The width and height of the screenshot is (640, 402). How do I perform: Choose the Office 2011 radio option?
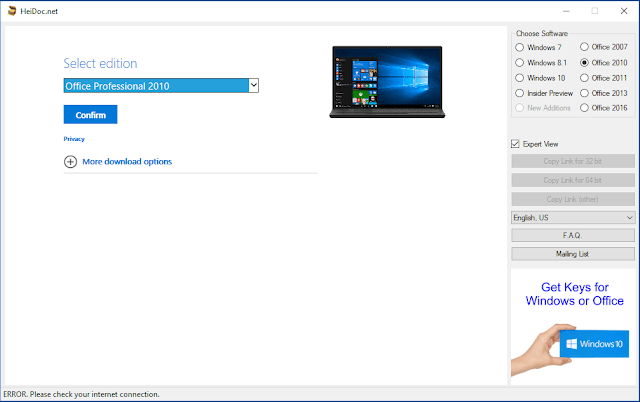click(x=584, y=78)
